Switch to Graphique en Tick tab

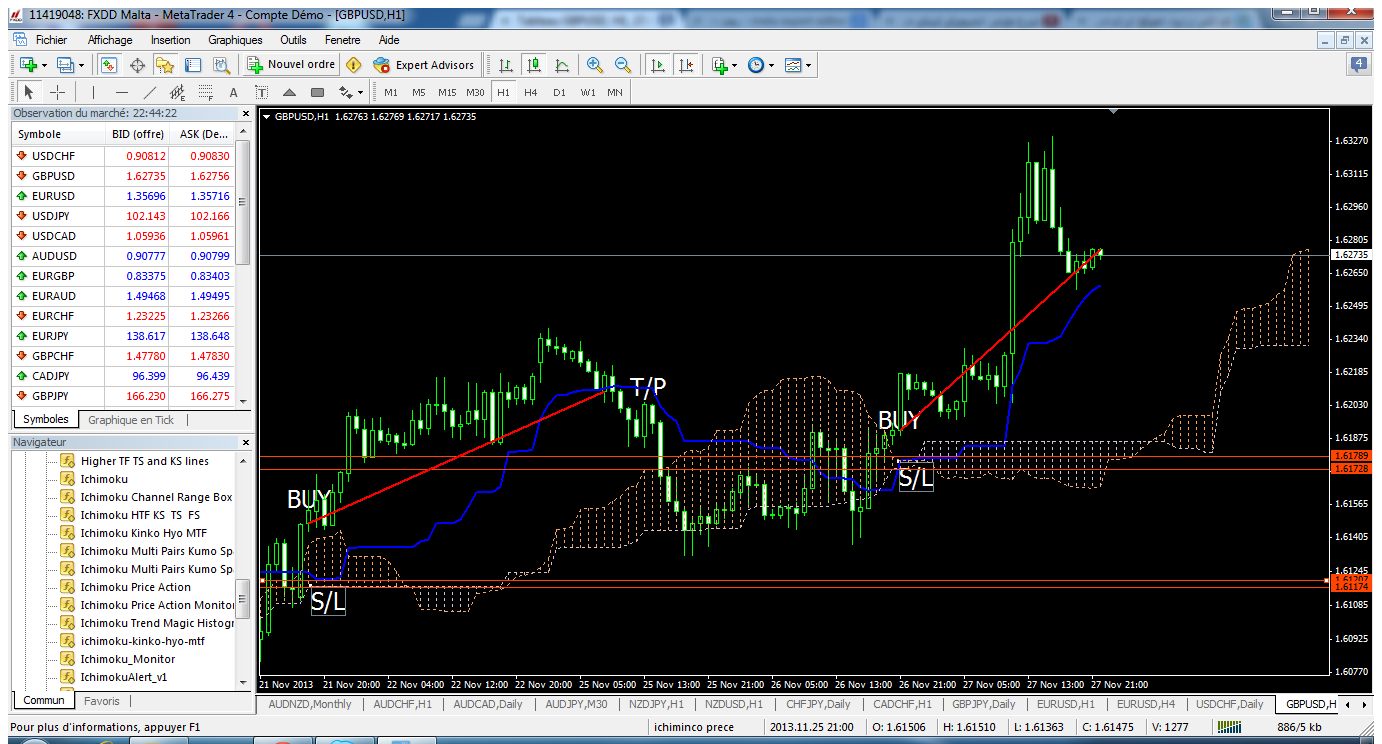click(131, 420)
